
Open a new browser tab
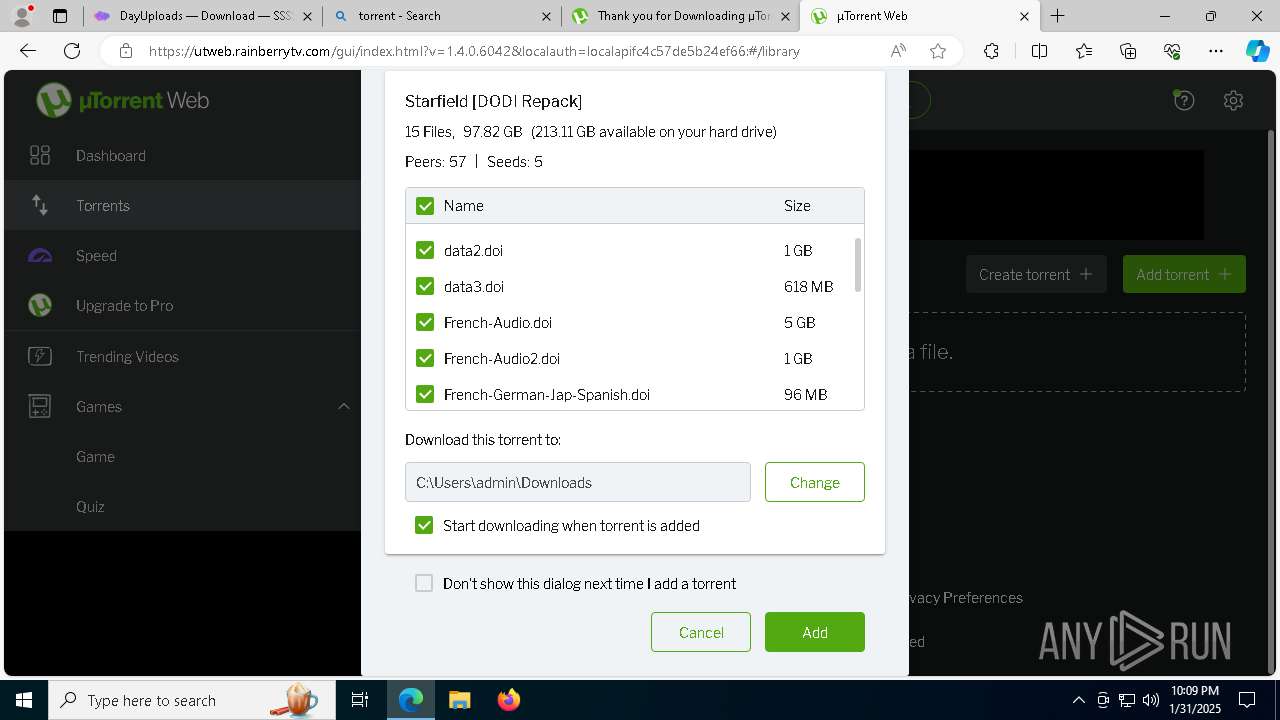tap(1057, 16)
